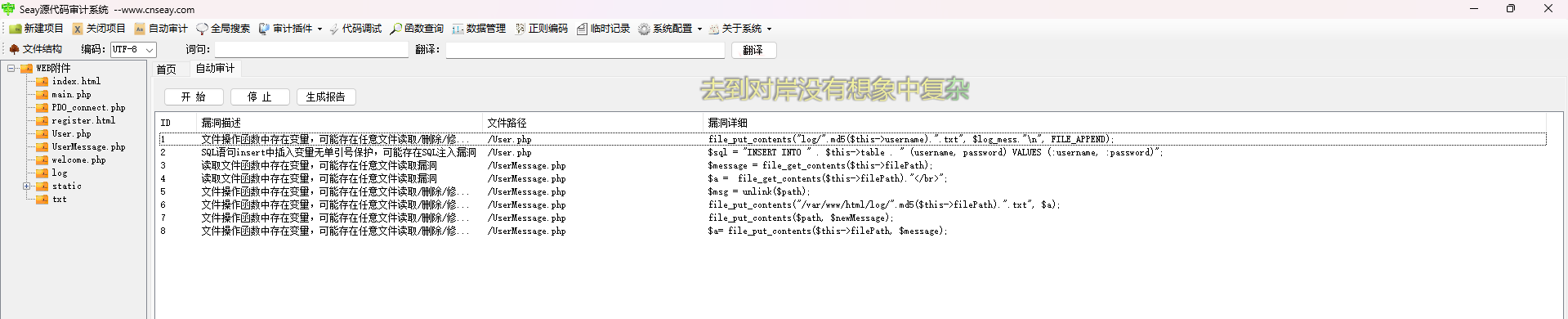Image resolution: width=1568 pixels, height=319 pixels.
Task: Select row 7 file_put_contents($path, $newMessage)
Action: coord(852,218)
